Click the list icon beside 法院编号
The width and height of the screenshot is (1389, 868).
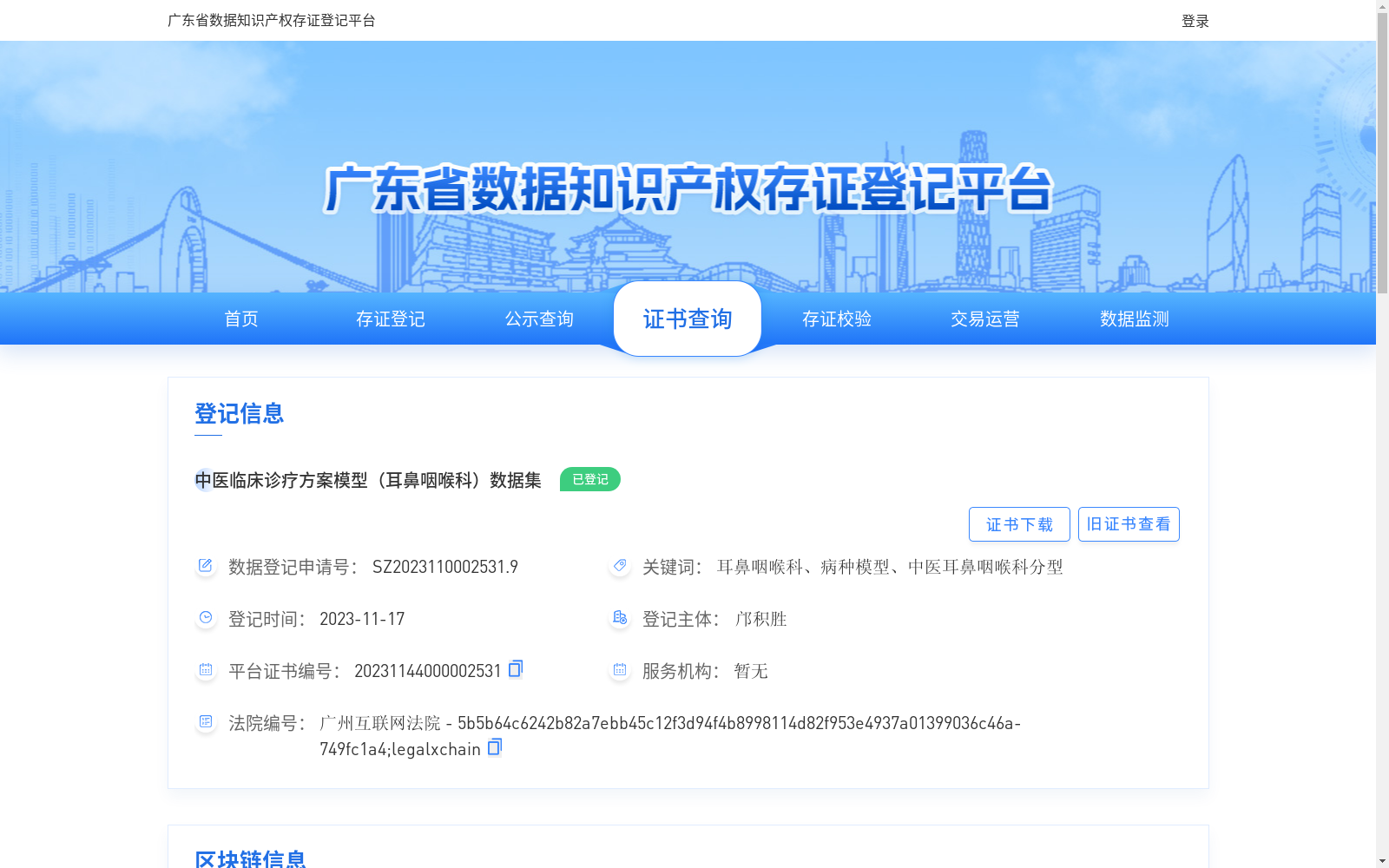[x=205, y=721]
